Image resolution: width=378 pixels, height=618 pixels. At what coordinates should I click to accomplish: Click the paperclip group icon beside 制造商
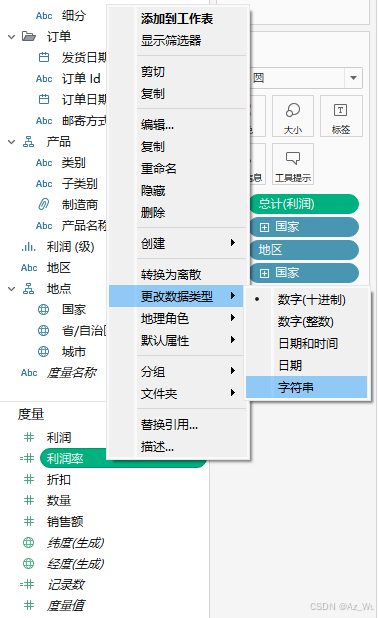click(x=43, y=205)
